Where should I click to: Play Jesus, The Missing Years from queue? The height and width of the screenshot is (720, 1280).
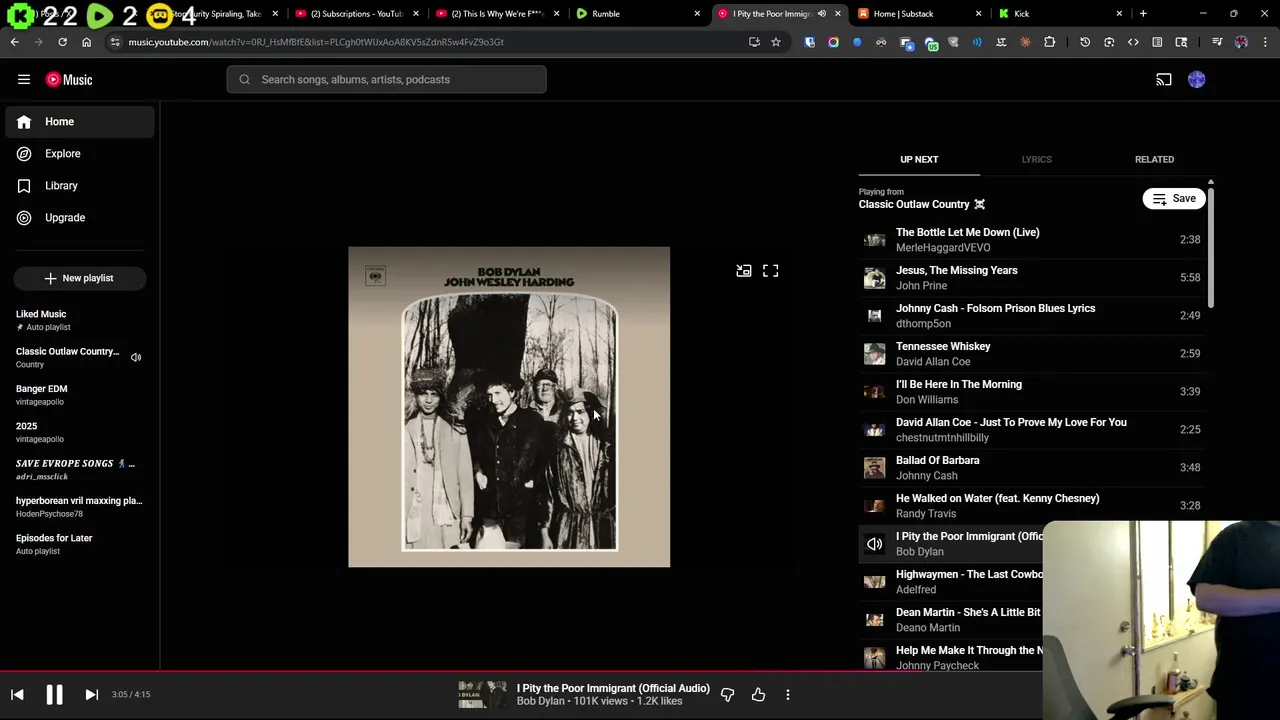coord(1031,278)
